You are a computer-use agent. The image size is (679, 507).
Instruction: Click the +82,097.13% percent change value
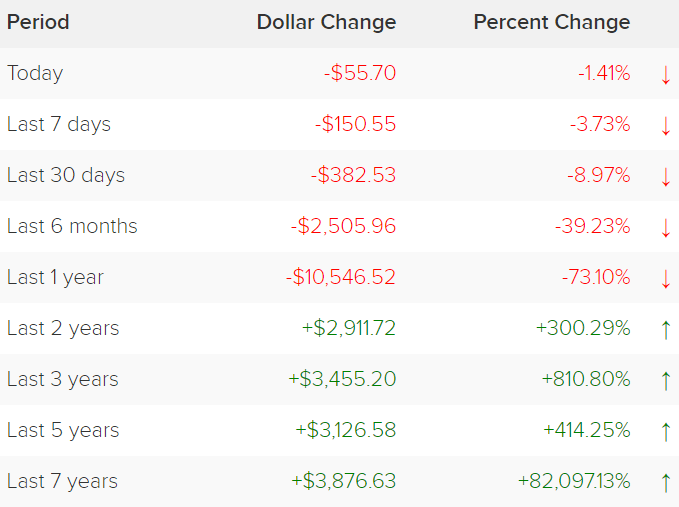[x=574, y=481]
